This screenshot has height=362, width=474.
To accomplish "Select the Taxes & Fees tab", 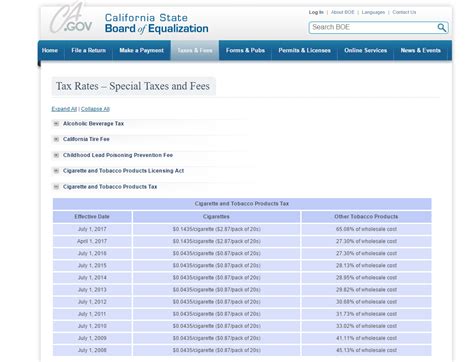I will (195, 50).
